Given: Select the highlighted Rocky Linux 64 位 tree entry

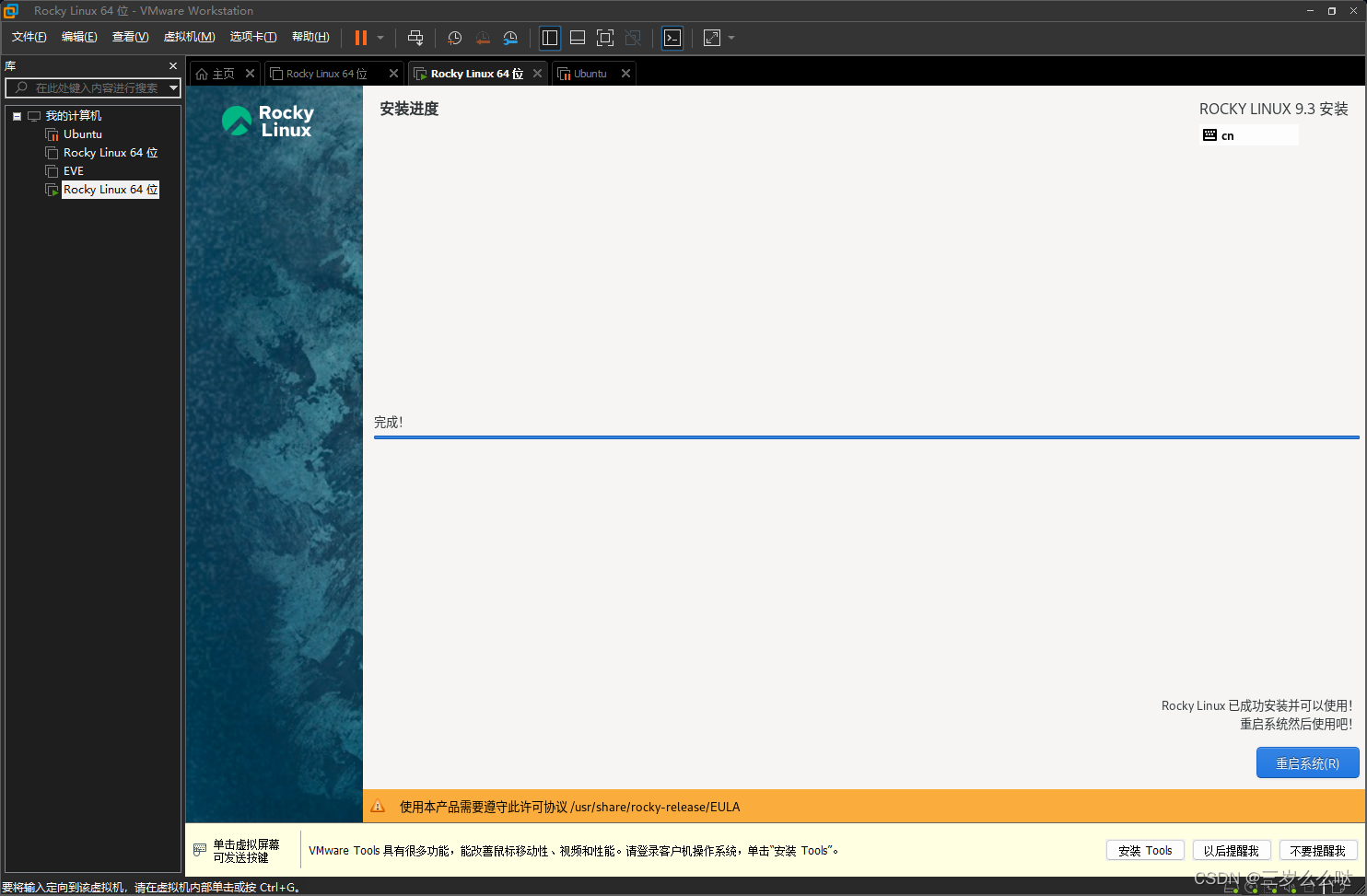Looking at the screenshot, I should click(x=111, y=190).
